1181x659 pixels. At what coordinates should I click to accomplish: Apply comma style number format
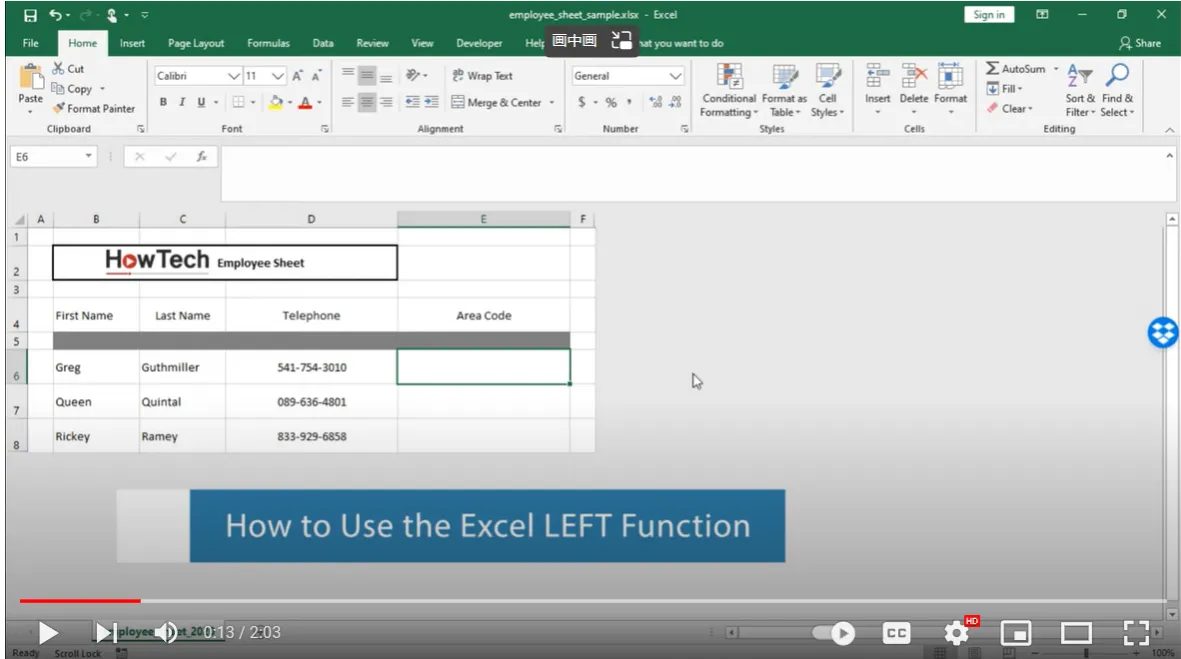pyautogui.click(x=629, y=102)
